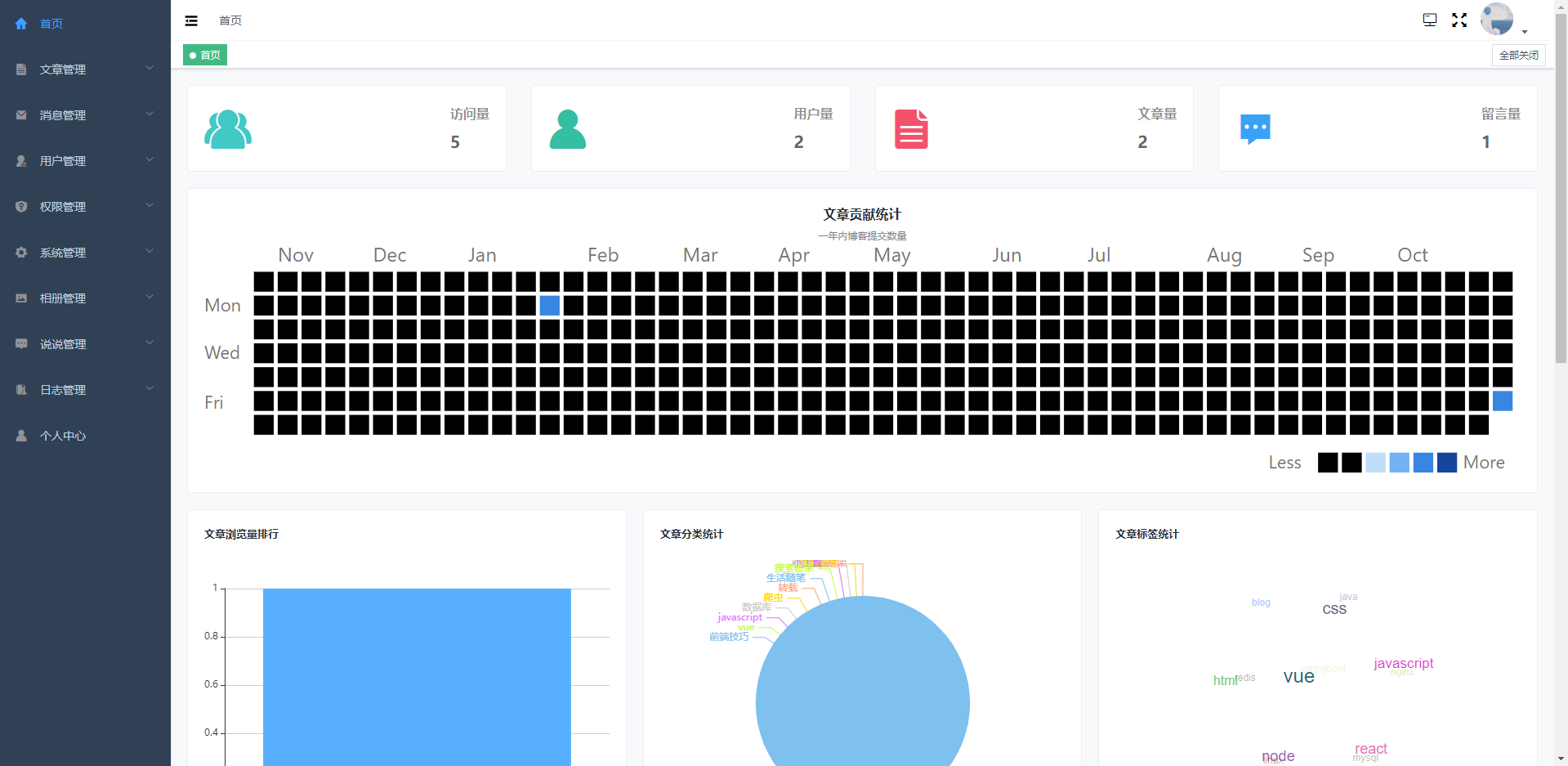The height and width of the screenshot is (766, 1568).
Task: Toggle the sidebar collapse hamburger icon
Action: coord(191,20)
